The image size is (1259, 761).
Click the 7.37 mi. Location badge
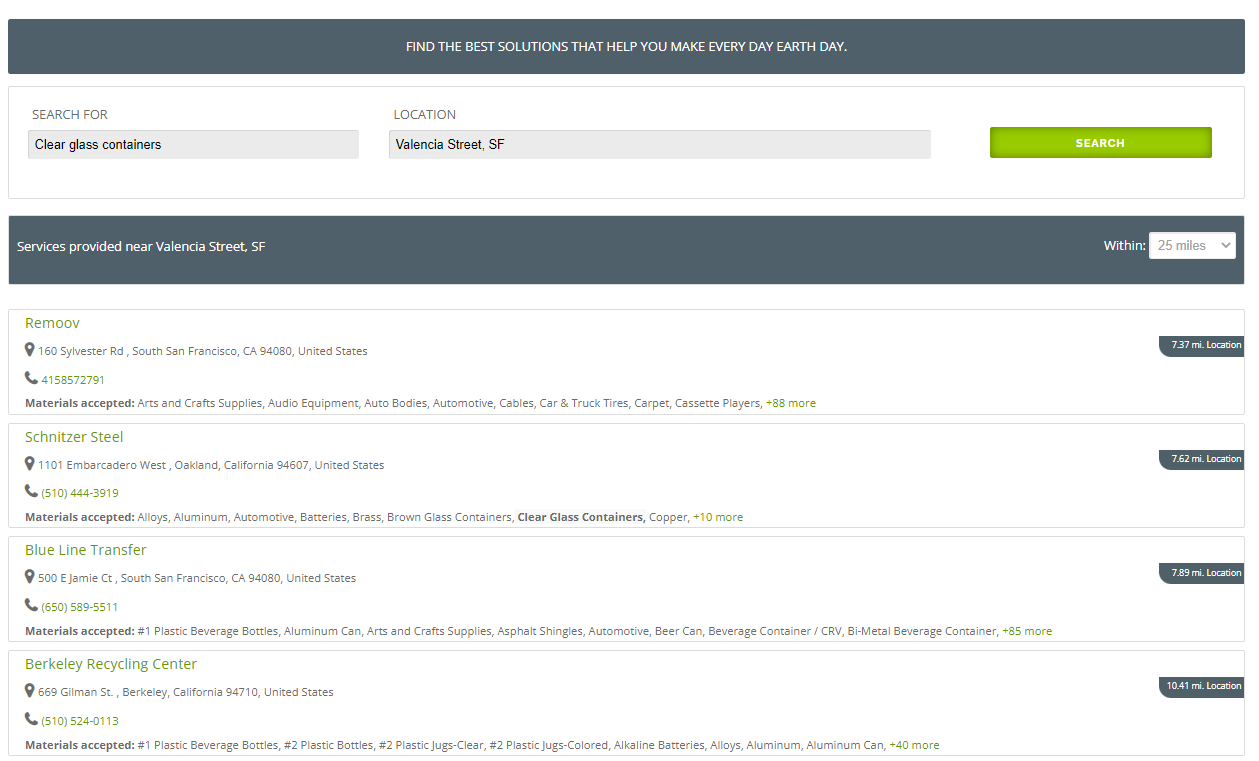click(1203, 345)
